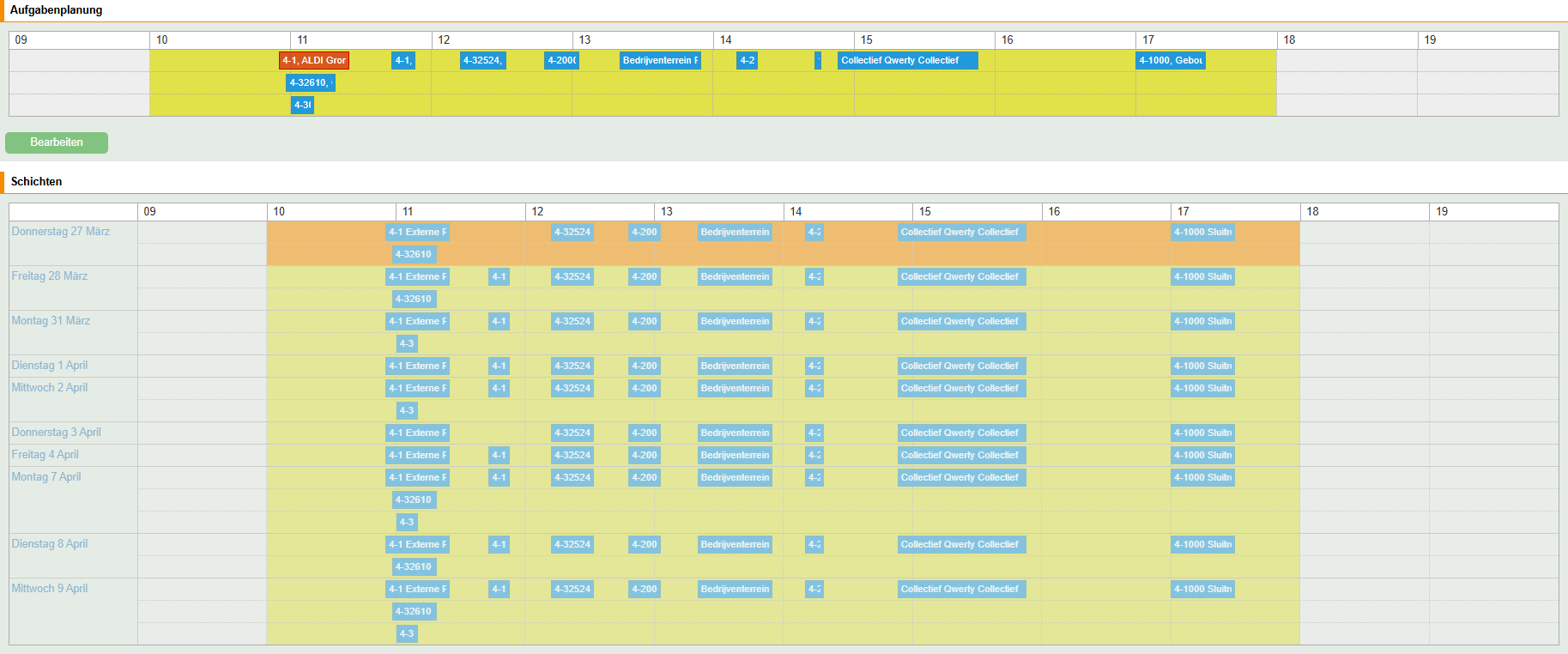Click 'Collectief Qwerty Collectief' in Aufgabenplanung
This screenshot has height=654, width=1568.
click(x=907, y=61)
